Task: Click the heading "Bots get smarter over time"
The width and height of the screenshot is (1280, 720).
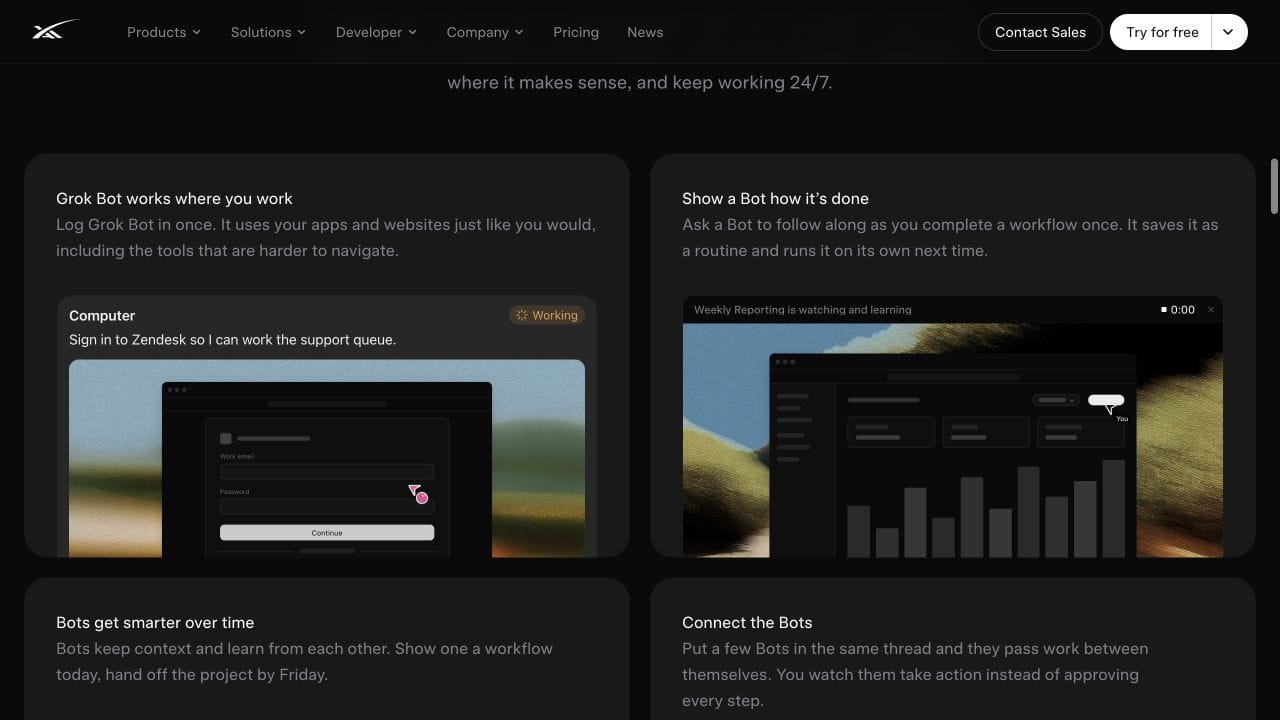Action: point(155,622)
